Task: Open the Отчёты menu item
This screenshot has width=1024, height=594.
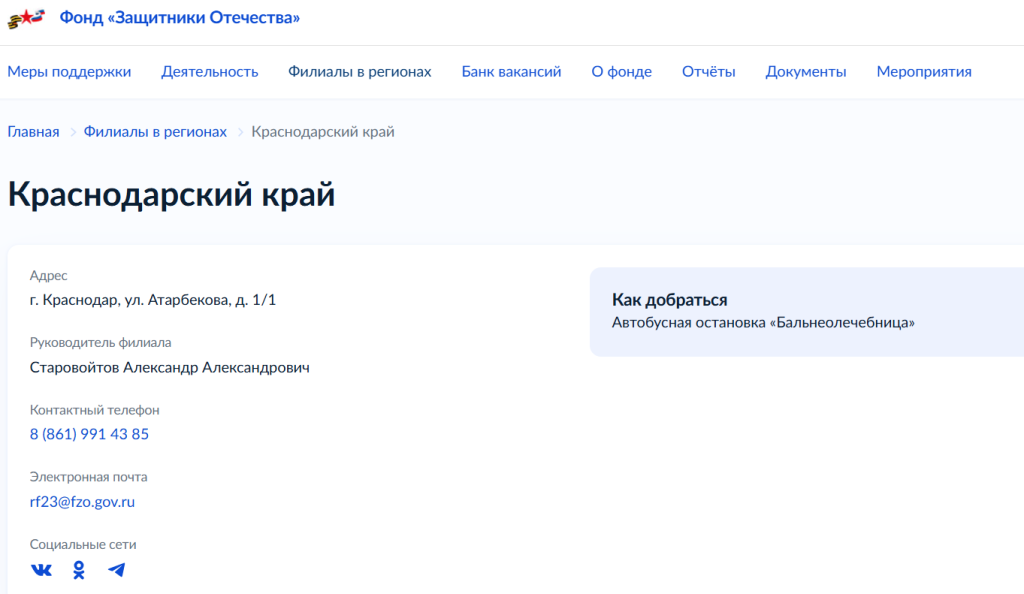Action: [x=709, y=72]
